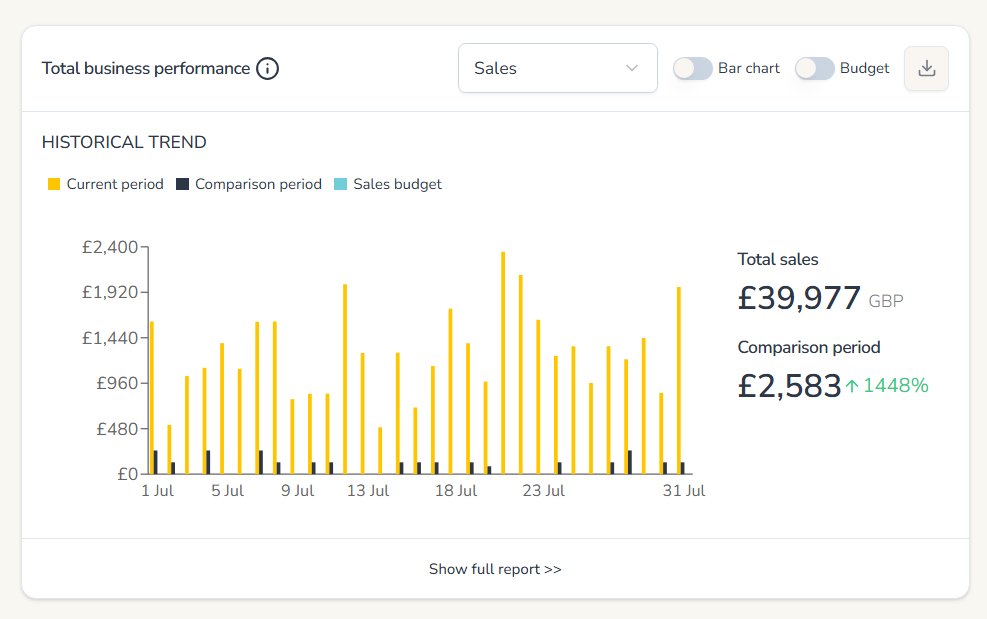This screenshot has height=619, width=987.
Task: Toggle Budget overlay off
Action: (813, 68)
